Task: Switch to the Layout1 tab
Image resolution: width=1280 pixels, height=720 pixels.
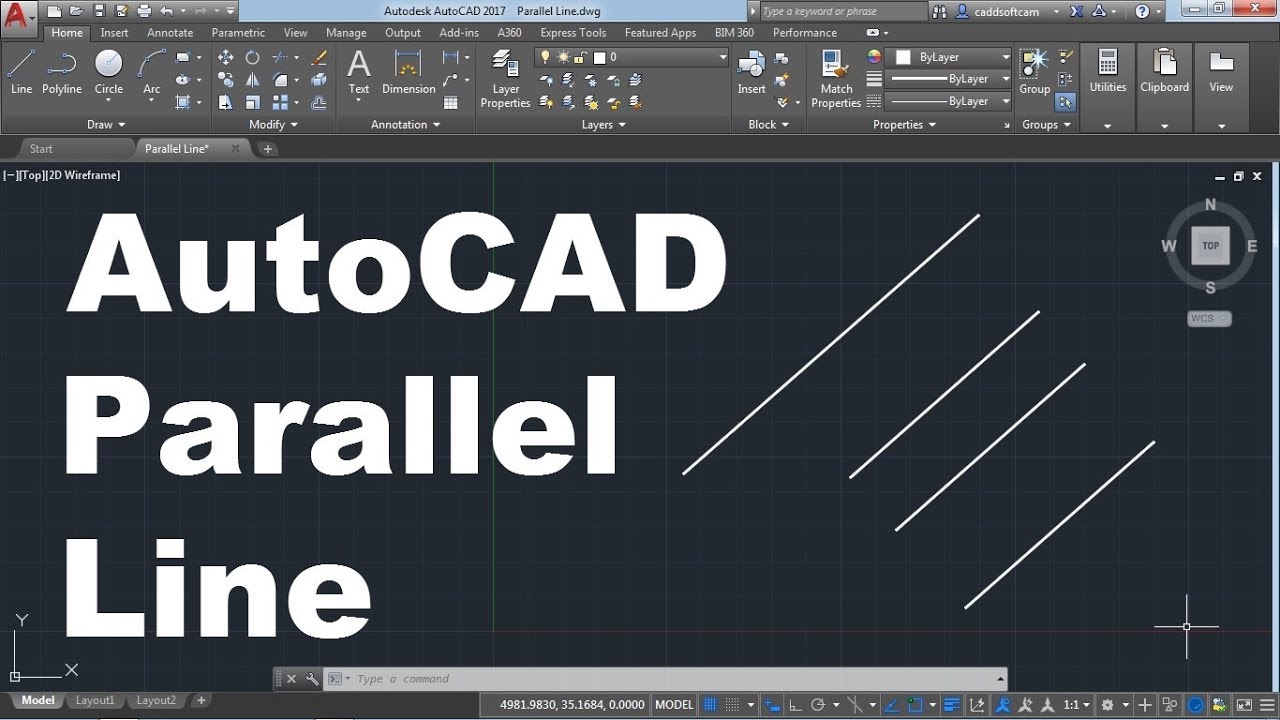Action: click(x=95, y=701)
